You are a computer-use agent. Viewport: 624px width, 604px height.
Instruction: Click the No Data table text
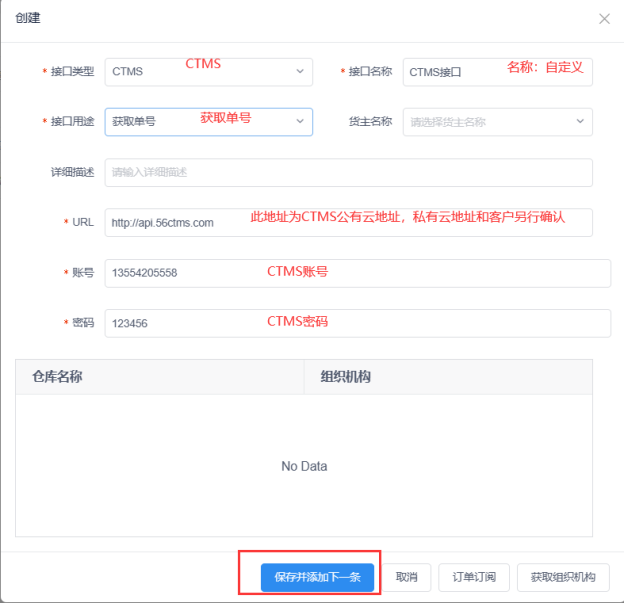point(304,466)
